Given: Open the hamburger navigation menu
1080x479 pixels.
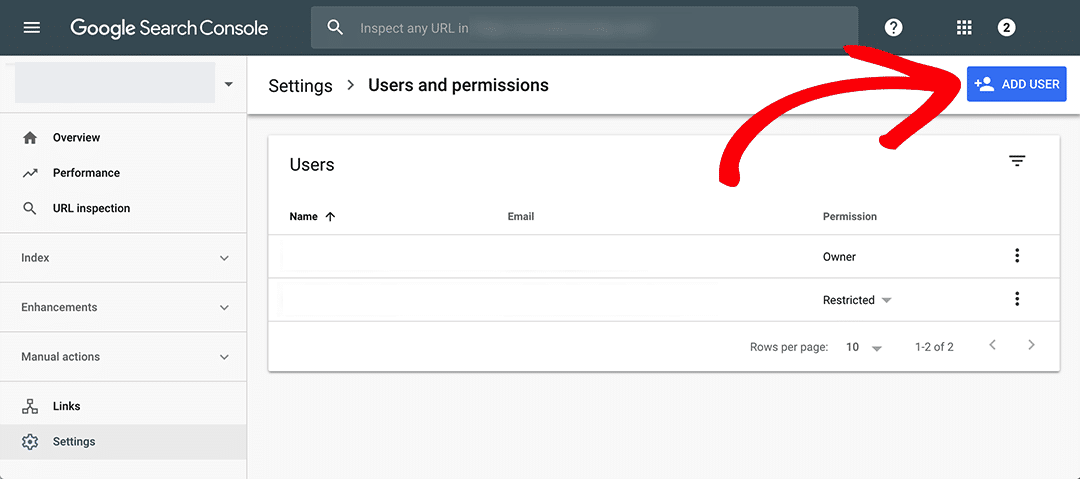Looking at the screenshot, I should [32, 28].
